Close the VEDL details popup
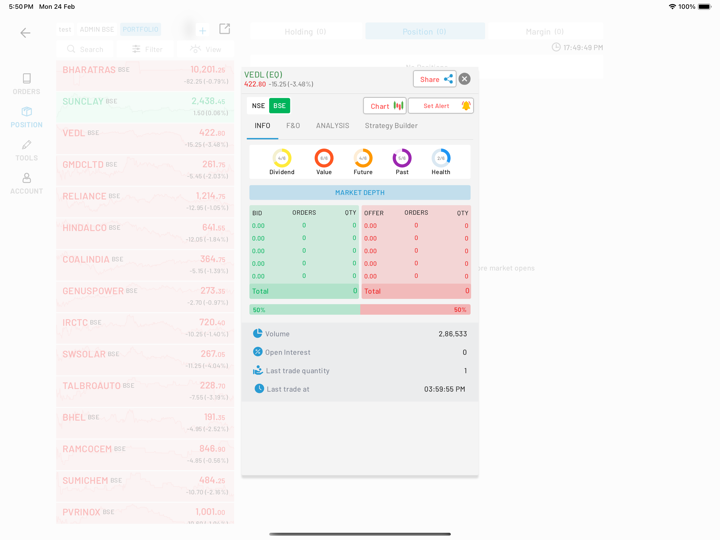The image size is (720, 540). 465,79
